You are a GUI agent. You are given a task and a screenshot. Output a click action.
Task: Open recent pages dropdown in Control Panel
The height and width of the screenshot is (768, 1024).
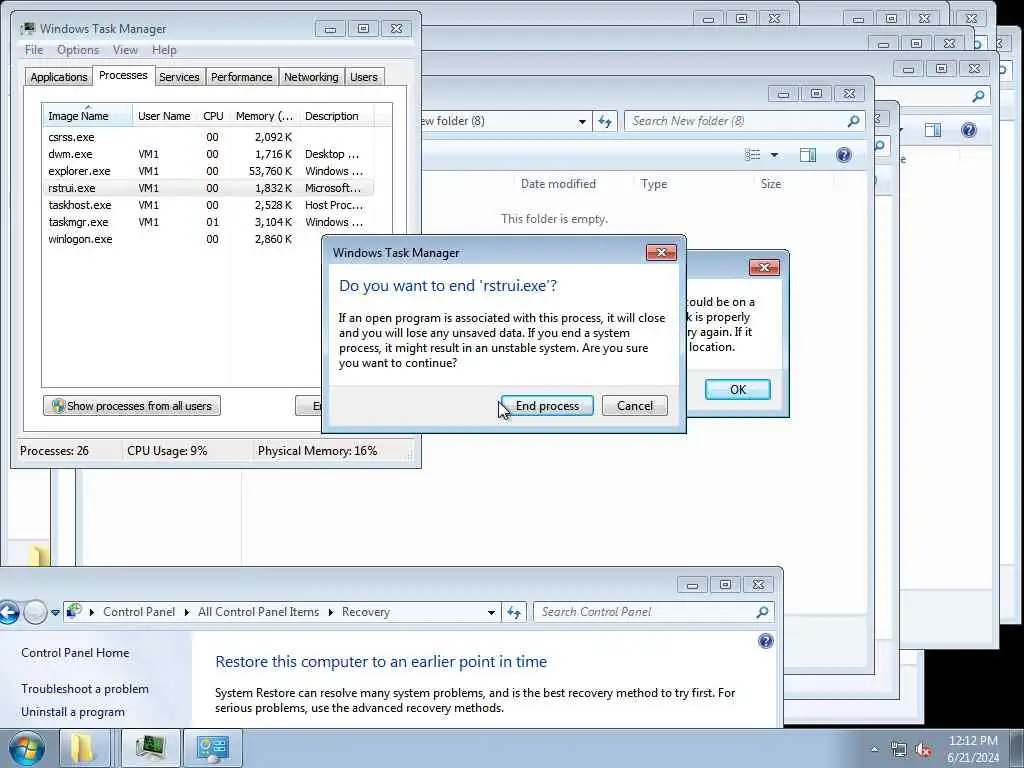point(56,613)
